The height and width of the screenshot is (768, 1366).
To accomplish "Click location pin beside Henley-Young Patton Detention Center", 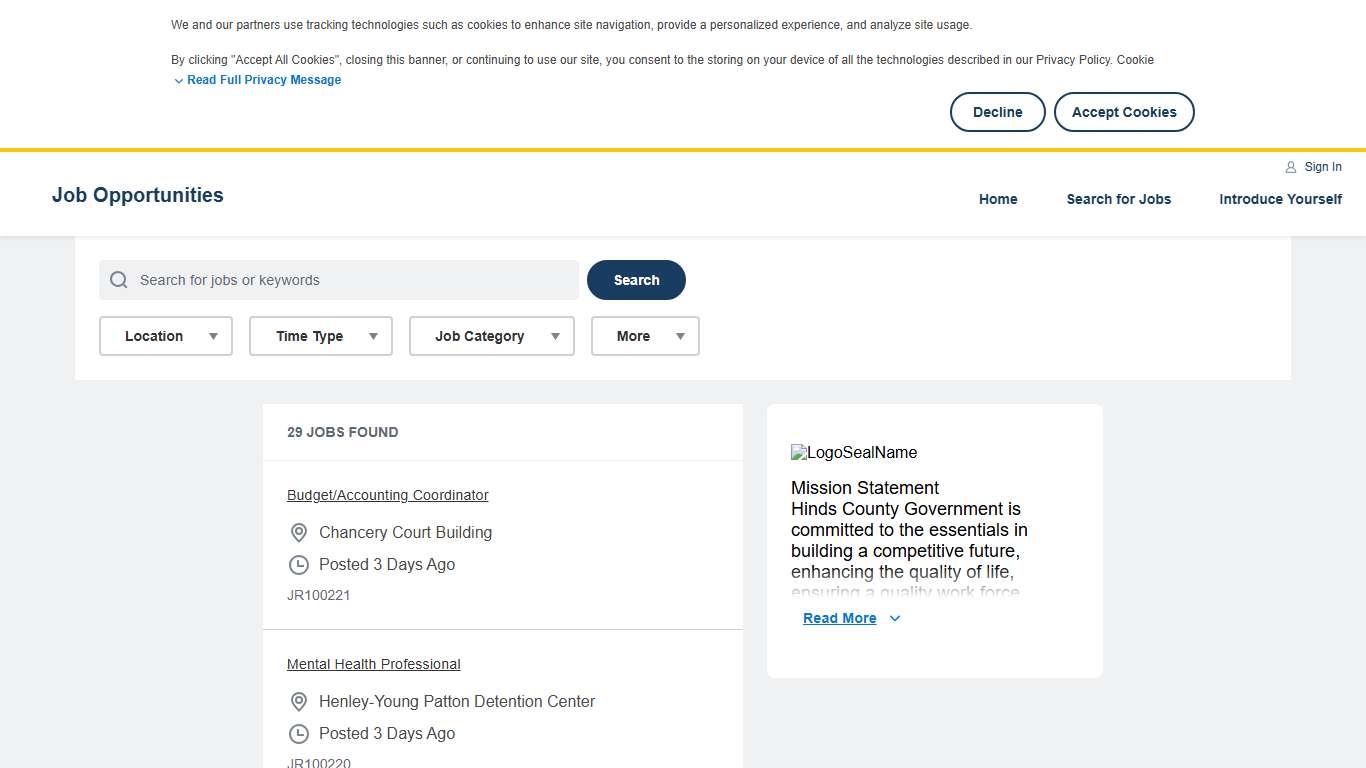I will pyautogui.click(x=299, y=702).
